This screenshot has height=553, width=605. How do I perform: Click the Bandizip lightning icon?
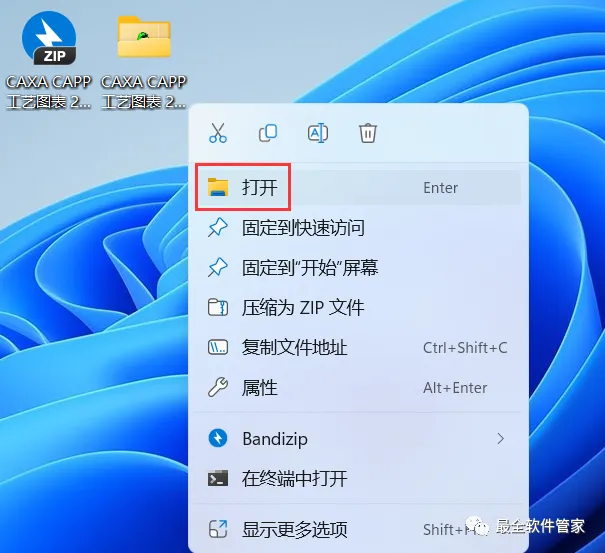tap(218, 438)
